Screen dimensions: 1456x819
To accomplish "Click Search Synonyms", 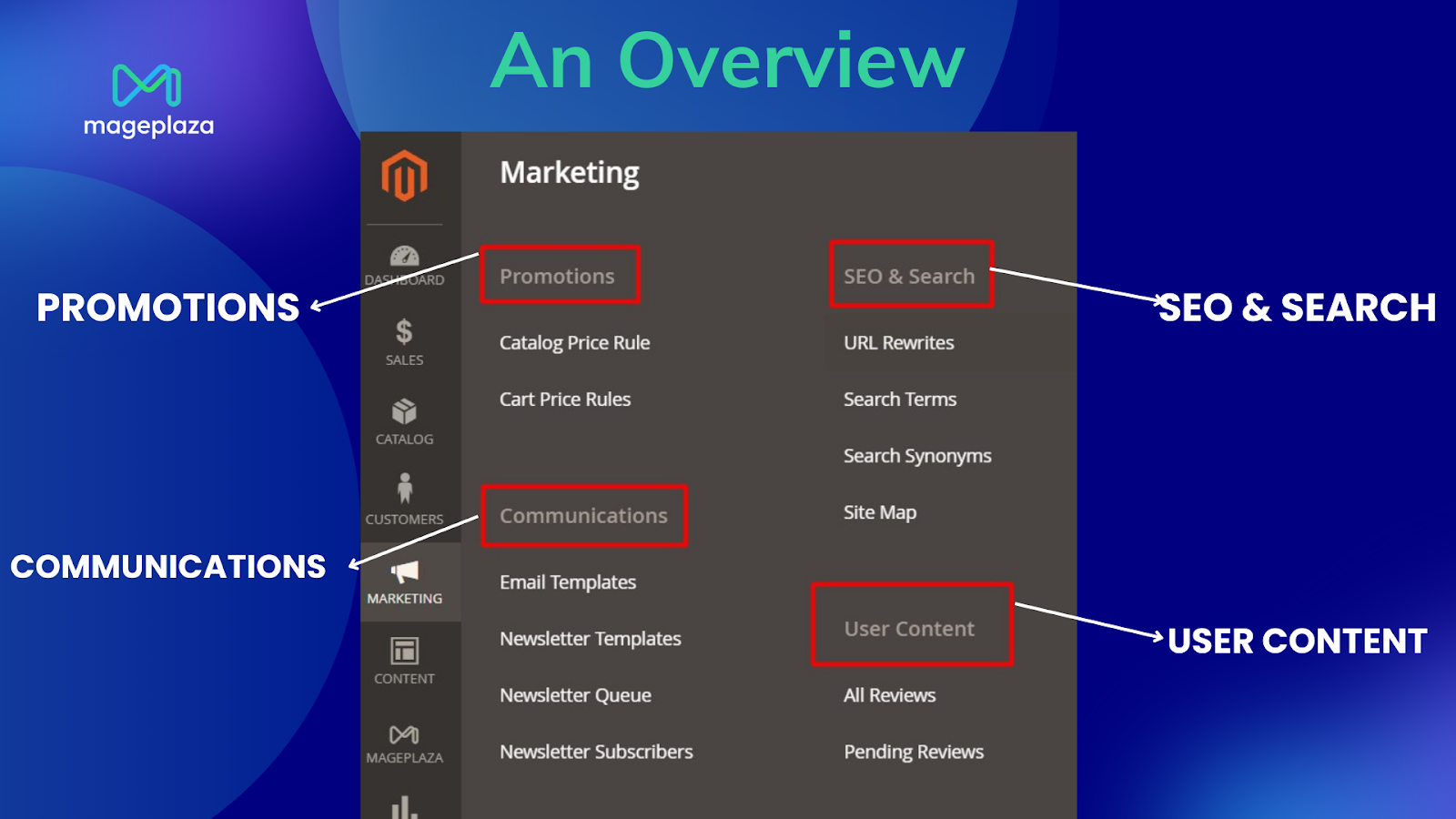I will (x=916, y=455).
